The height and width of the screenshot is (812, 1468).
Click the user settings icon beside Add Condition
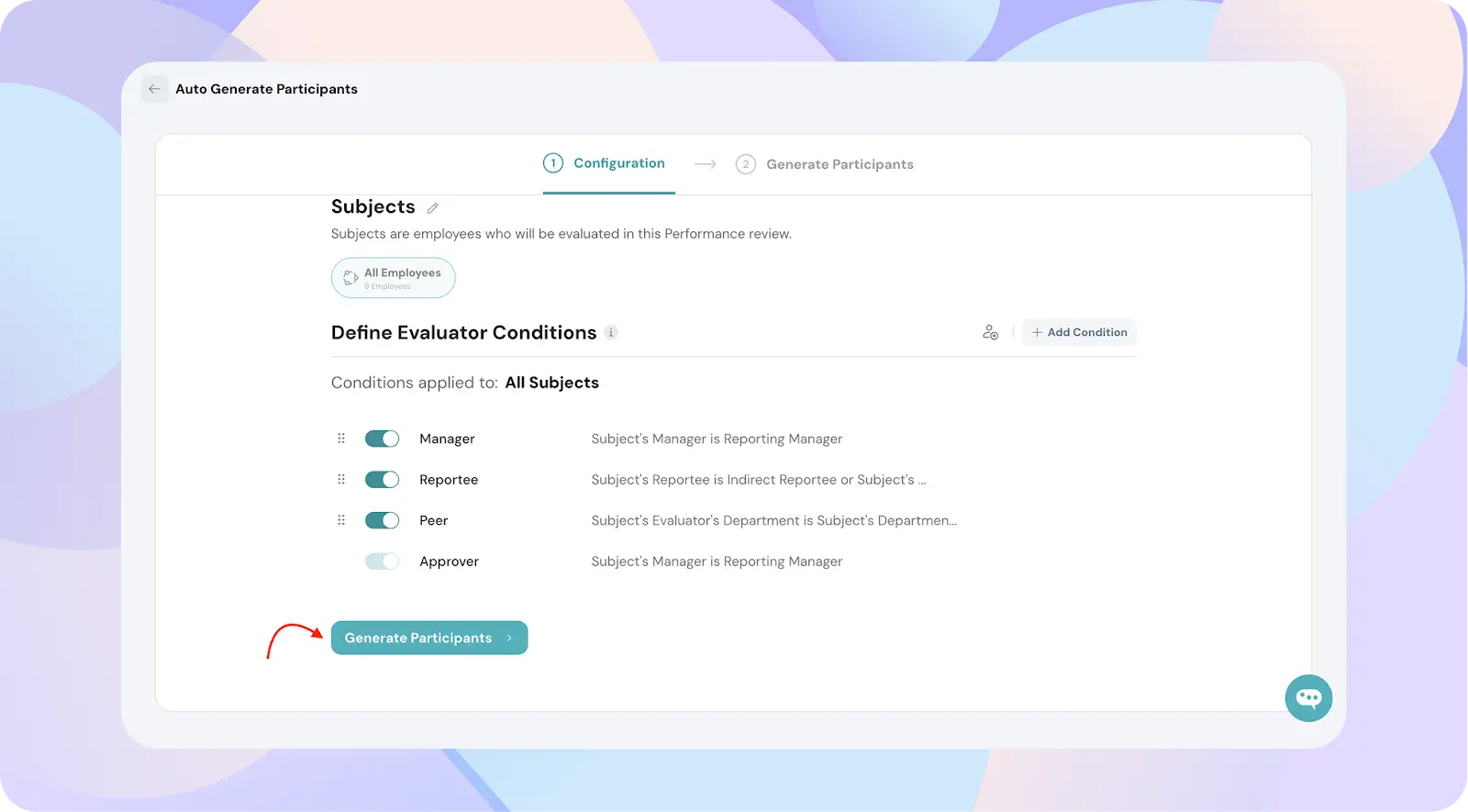pyautogui.click(x=990, y=332)
